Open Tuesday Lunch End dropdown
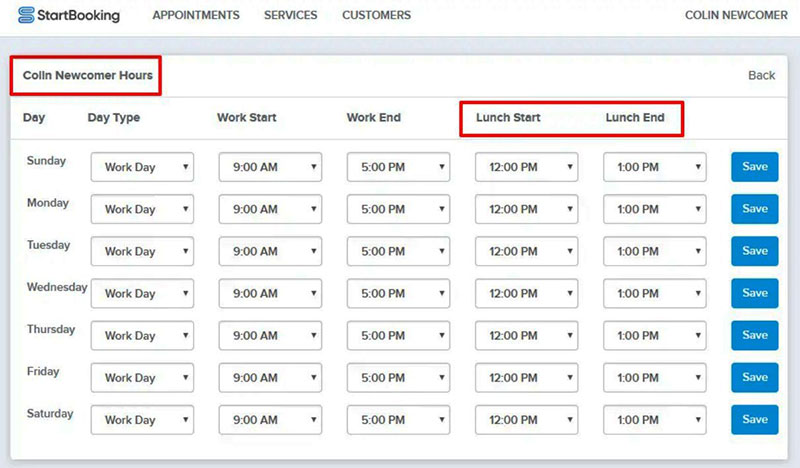 (x=655, y=251)
